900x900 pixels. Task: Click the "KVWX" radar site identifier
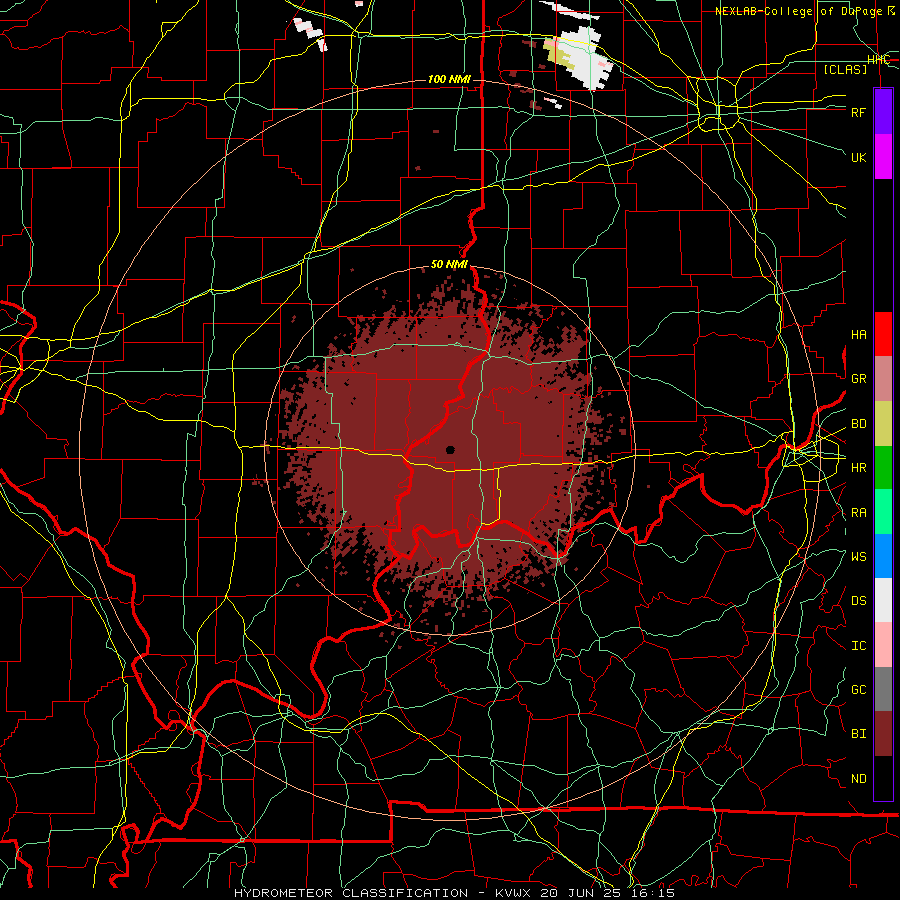(x=513, y=893)
